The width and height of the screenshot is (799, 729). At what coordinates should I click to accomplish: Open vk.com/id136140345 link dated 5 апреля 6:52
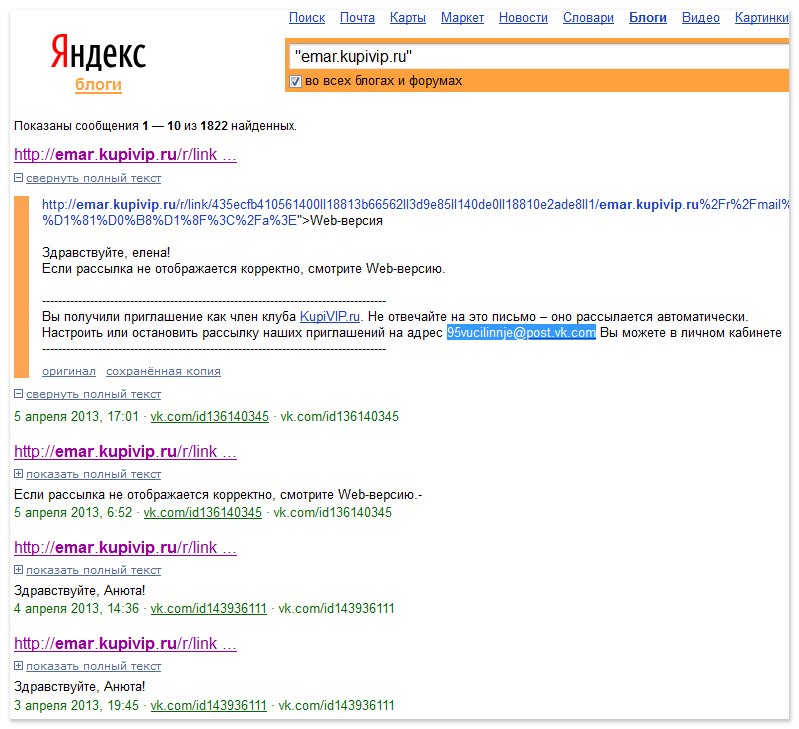(x=202, y=512)
